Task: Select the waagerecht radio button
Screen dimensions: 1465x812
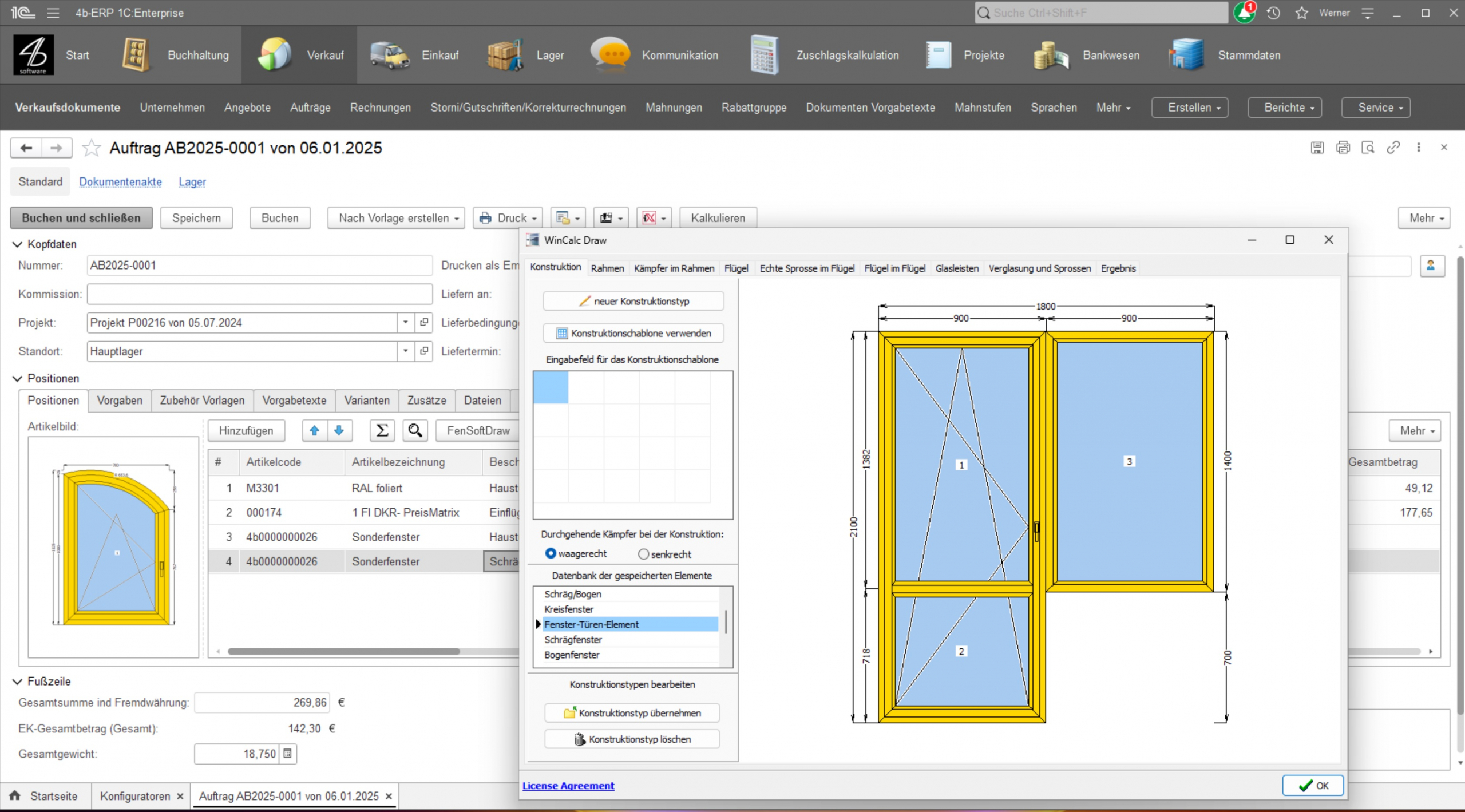Action: (x=551, y=553)
